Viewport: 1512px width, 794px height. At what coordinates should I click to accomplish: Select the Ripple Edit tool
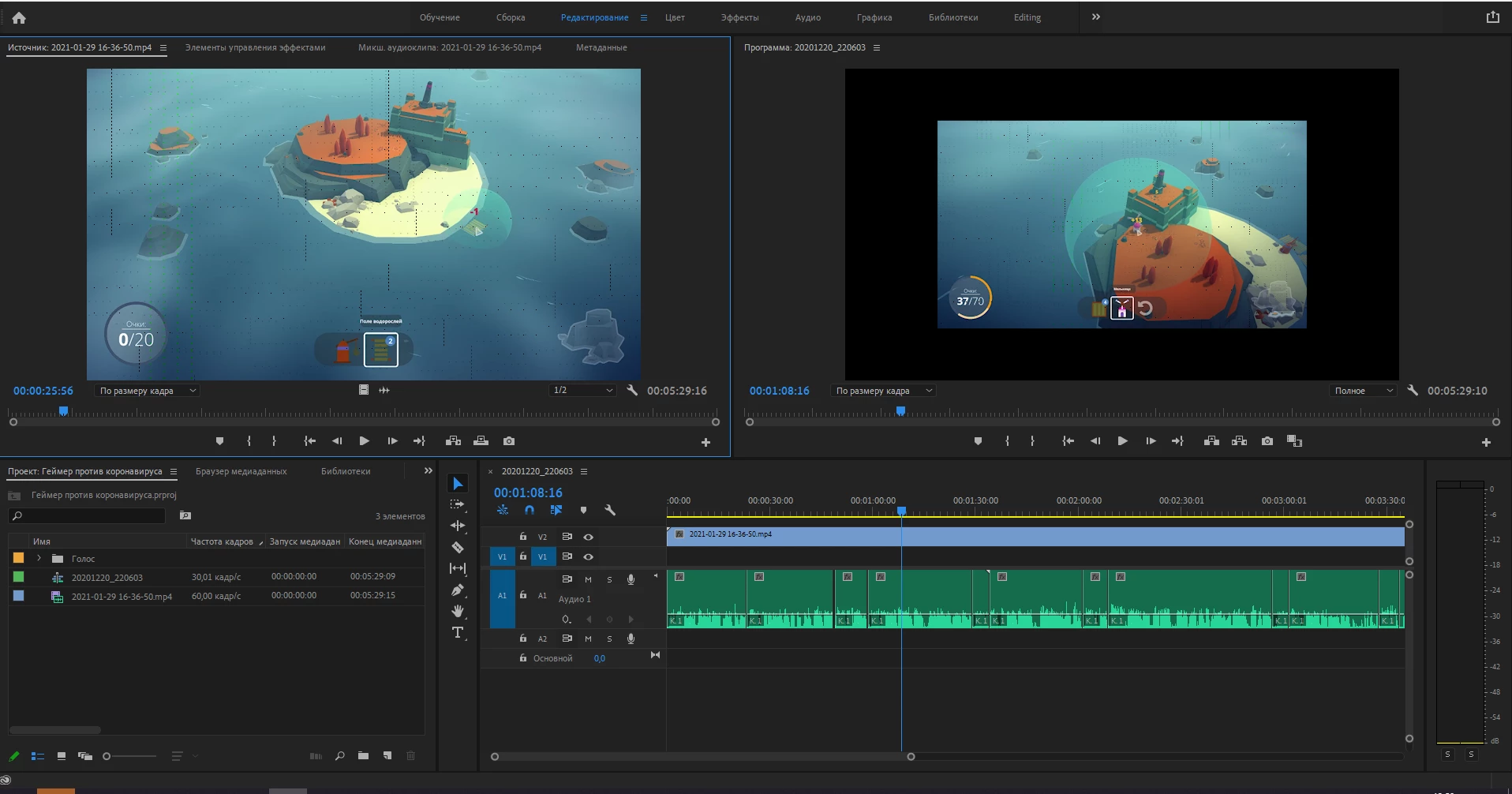458,526
